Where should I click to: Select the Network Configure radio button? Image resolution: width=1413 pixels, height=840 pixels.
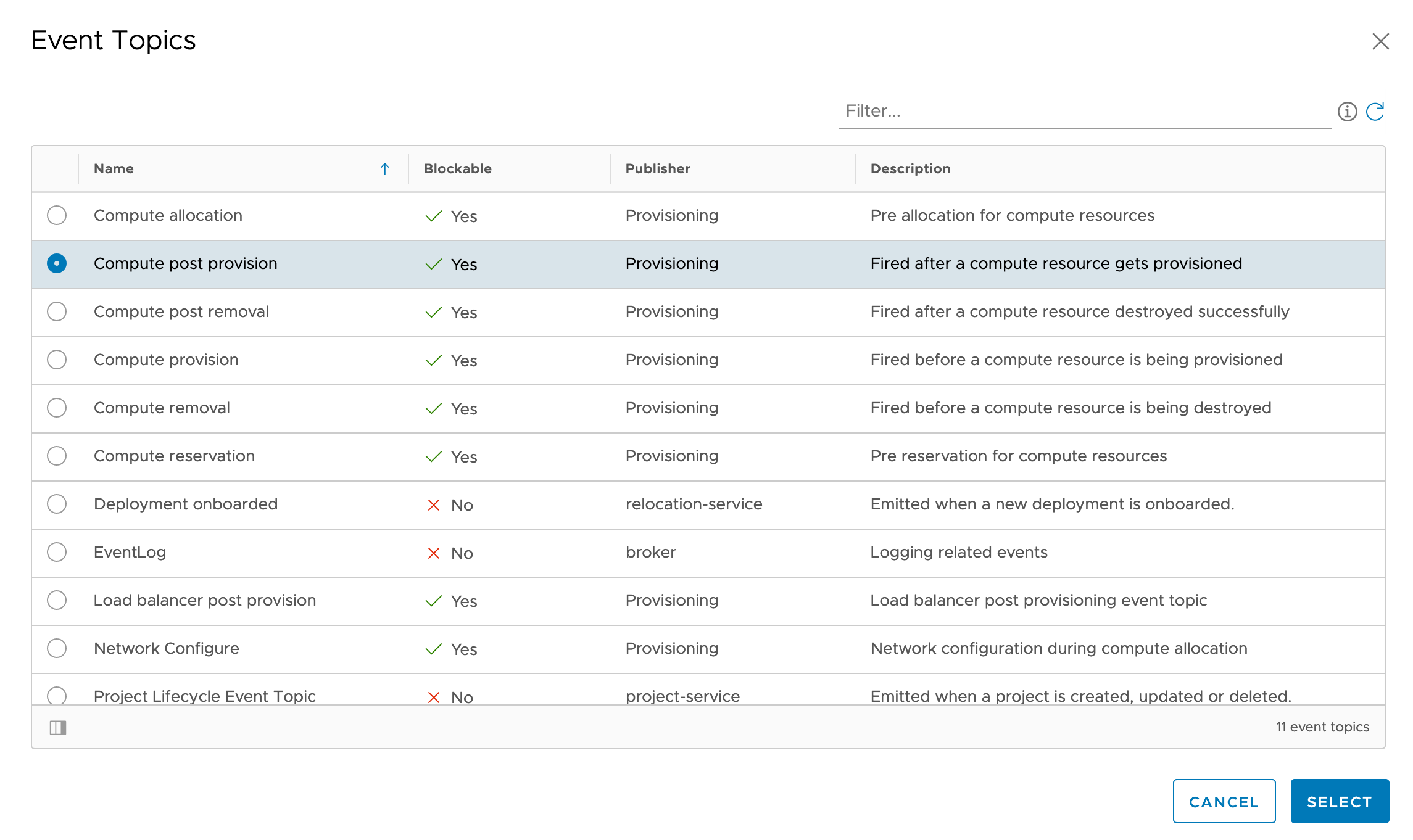click(57, 648)
